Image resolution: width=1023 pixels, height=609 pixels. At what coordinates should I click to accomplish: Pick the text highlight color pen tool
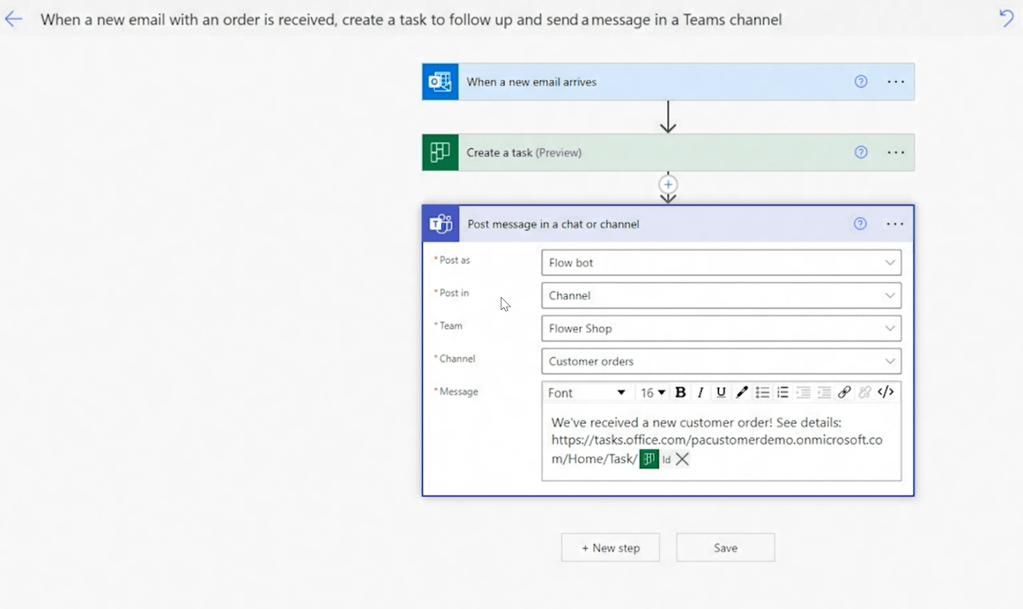741,393
